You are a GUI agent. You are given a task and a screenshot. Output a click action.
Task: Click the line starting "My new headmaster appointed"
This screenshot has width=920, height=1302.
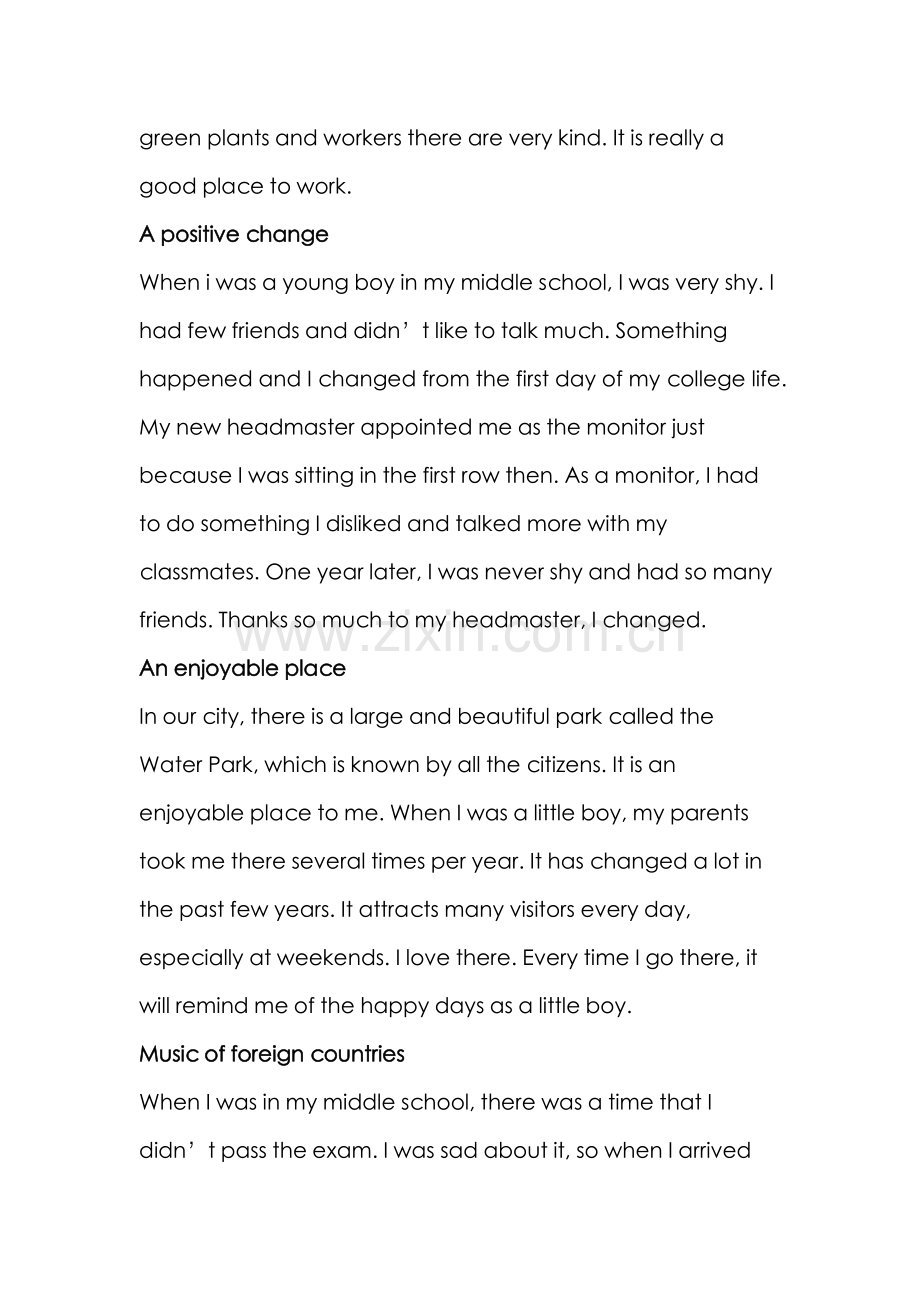[x=422, y=428]
